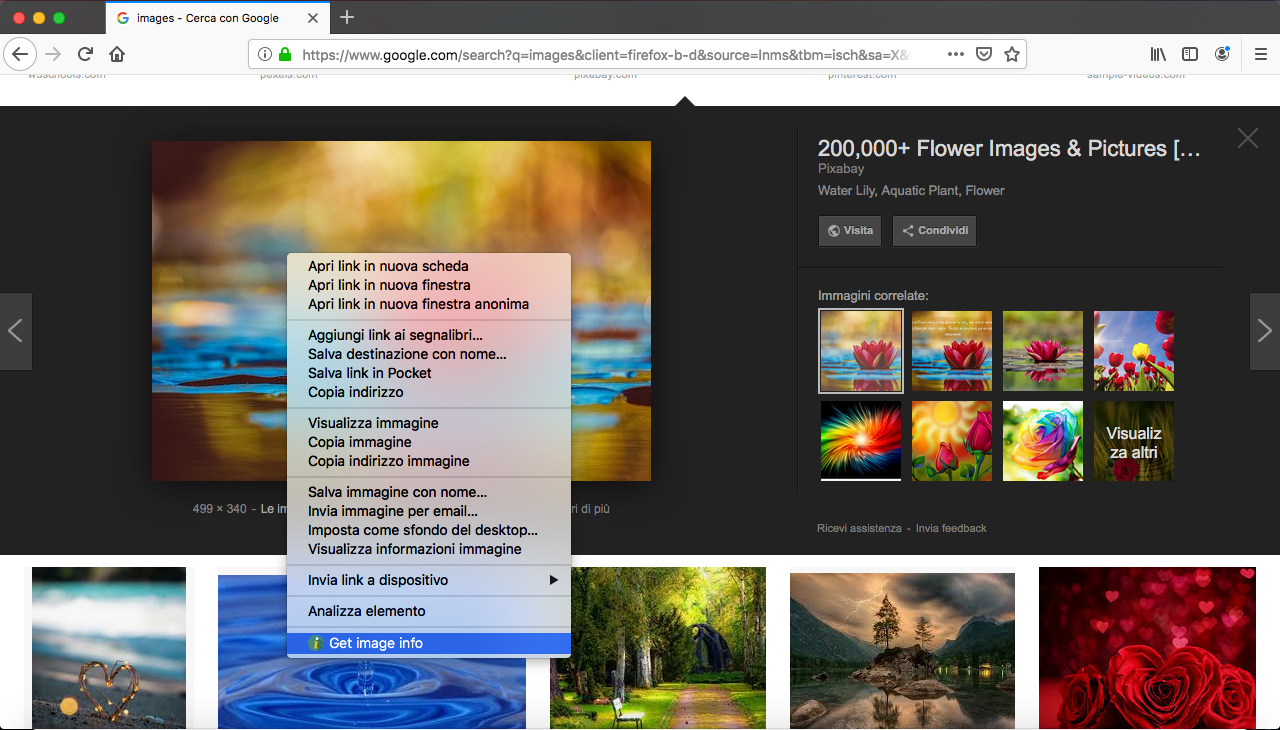This screenshot has width=1280, height=730.
Task: Choose 'Apri link in nuova finestra'
Action: (429, 285)
